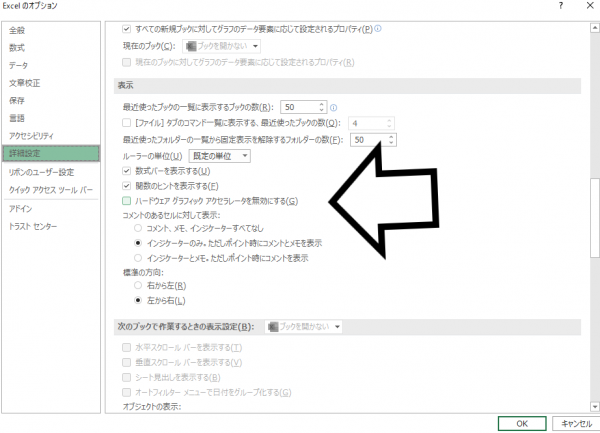
Task: Open 現在のブック dropdown
Action: tap(222, 46)
